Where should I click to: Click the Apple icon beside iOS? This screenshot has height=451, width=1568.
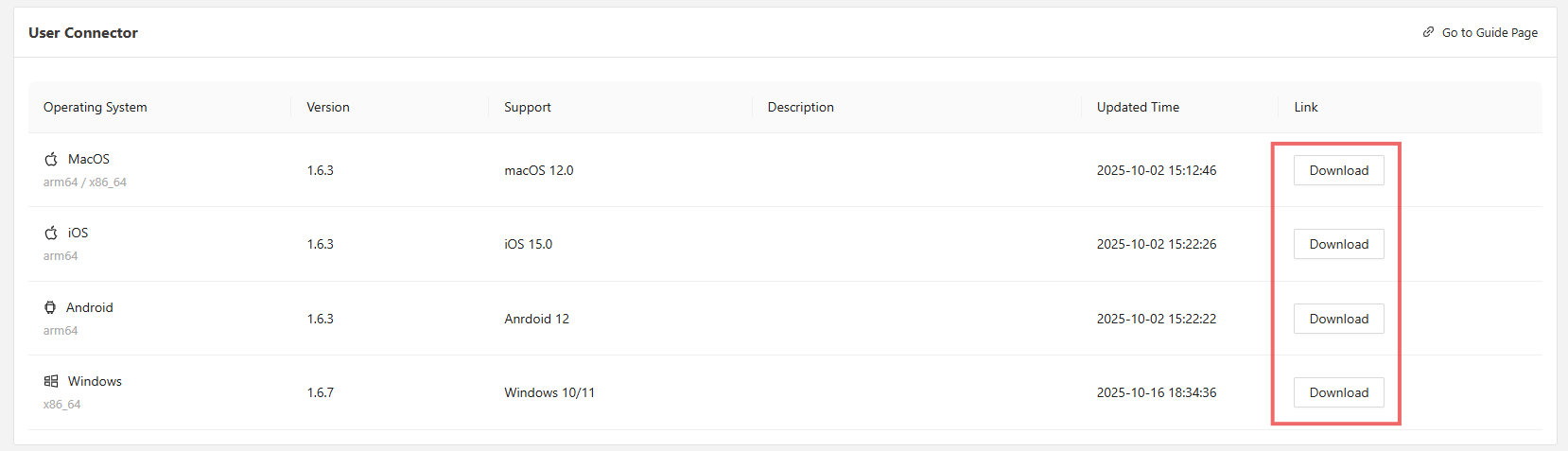tap(51, 233)
